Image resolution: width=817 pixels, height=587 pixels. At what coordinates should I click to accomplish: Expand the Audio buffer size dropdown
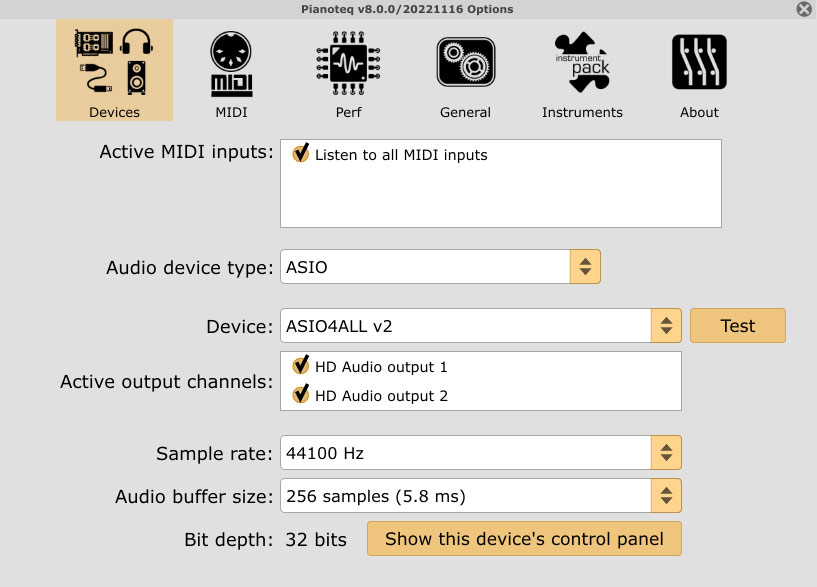481,496
